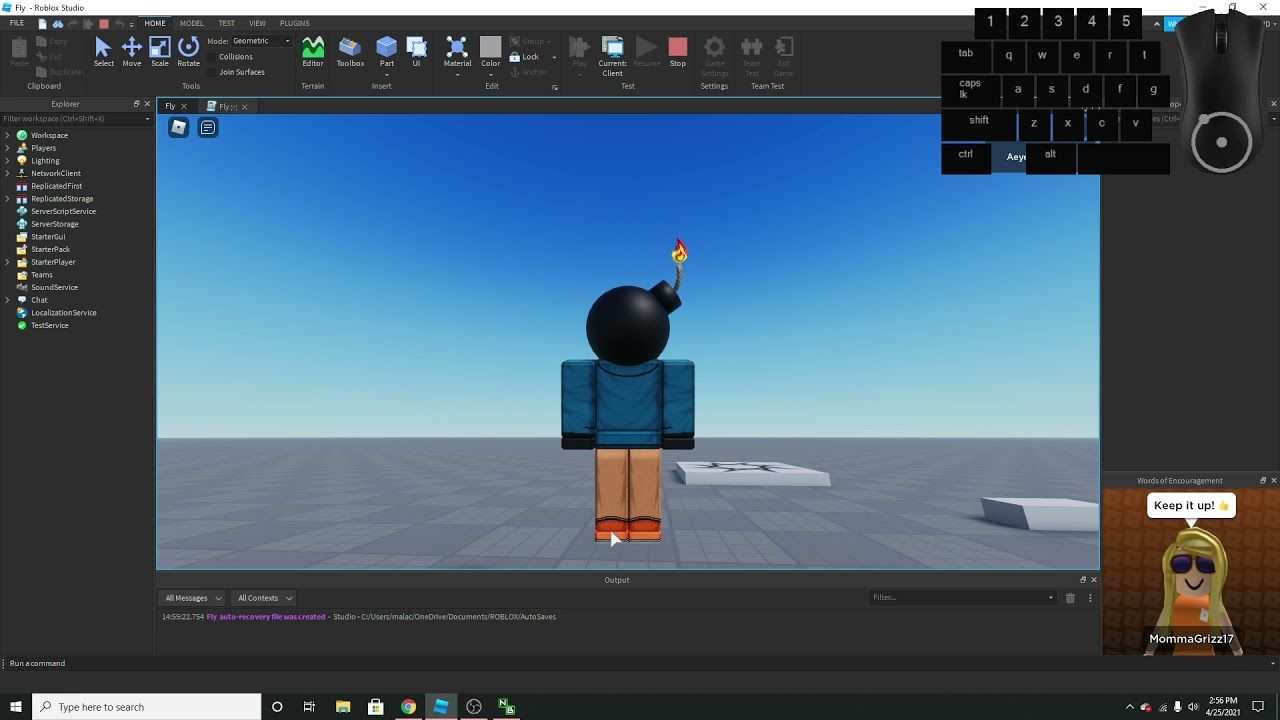This screenshot has height=720, width=1280.
Task: Open the Terrain Editor
Action: tap(313, 52)
